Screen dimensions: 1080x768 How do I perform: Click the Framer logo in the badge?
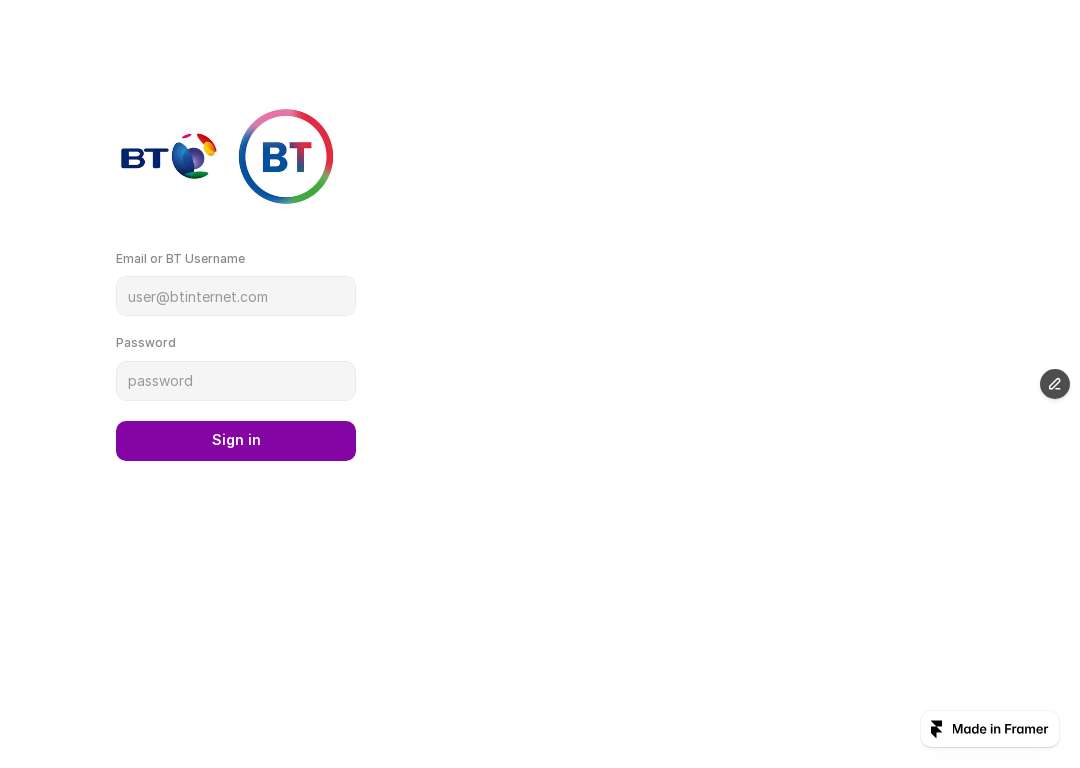point(937,729)
